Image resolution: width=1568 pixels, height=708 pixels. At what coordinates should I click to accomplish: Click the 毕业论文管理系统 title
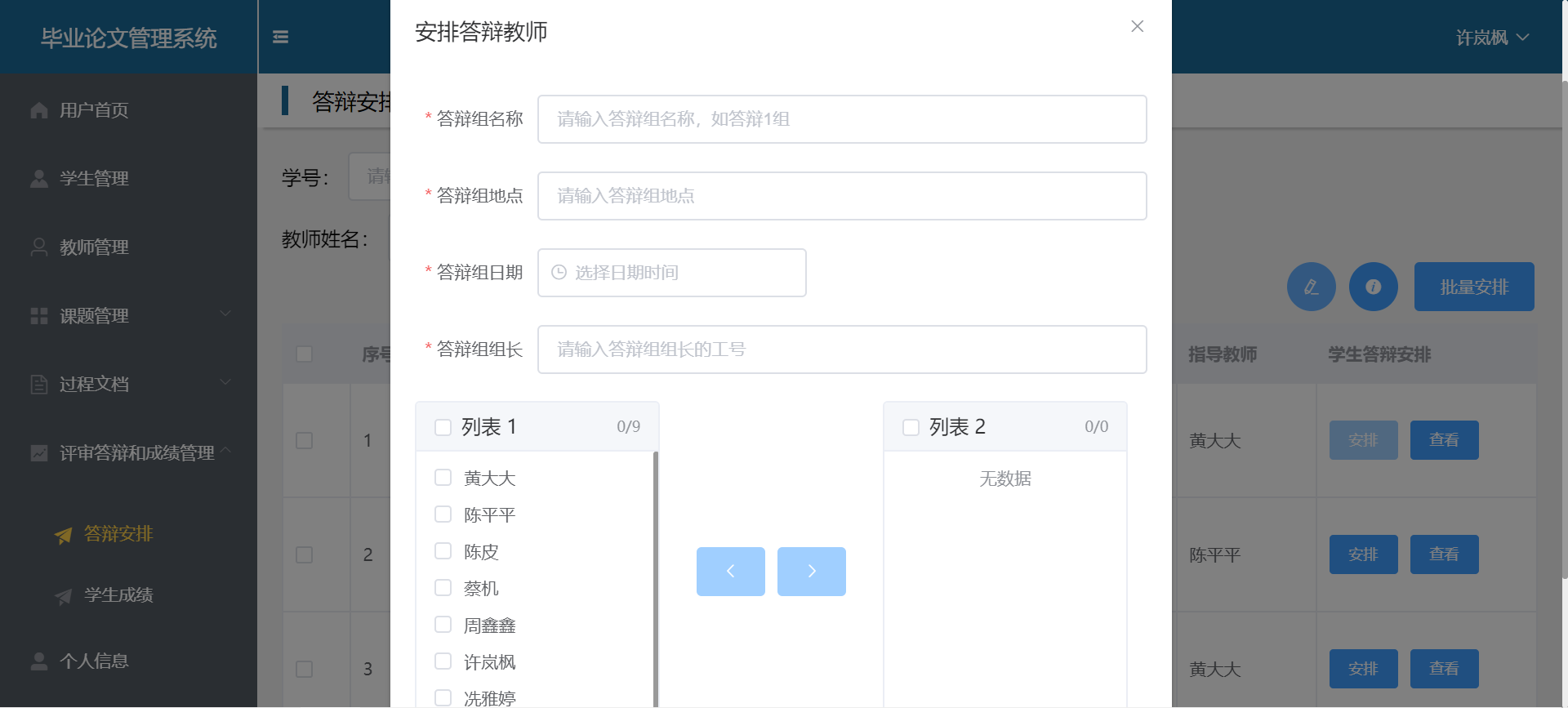pos(129,38)
